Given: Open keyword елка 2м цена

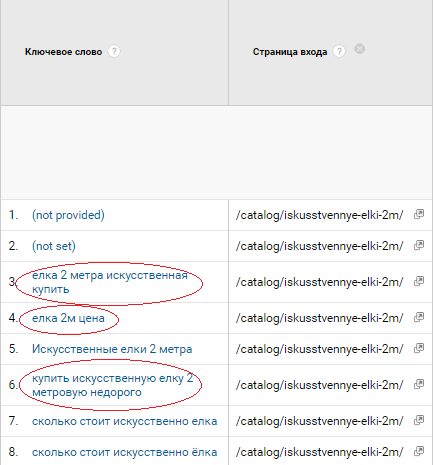Looking at the screenshot, I should point(68,318).
